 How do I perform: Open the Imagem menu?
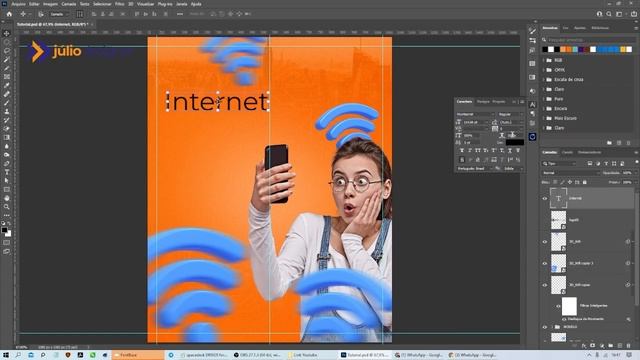[x=51, y=4]
